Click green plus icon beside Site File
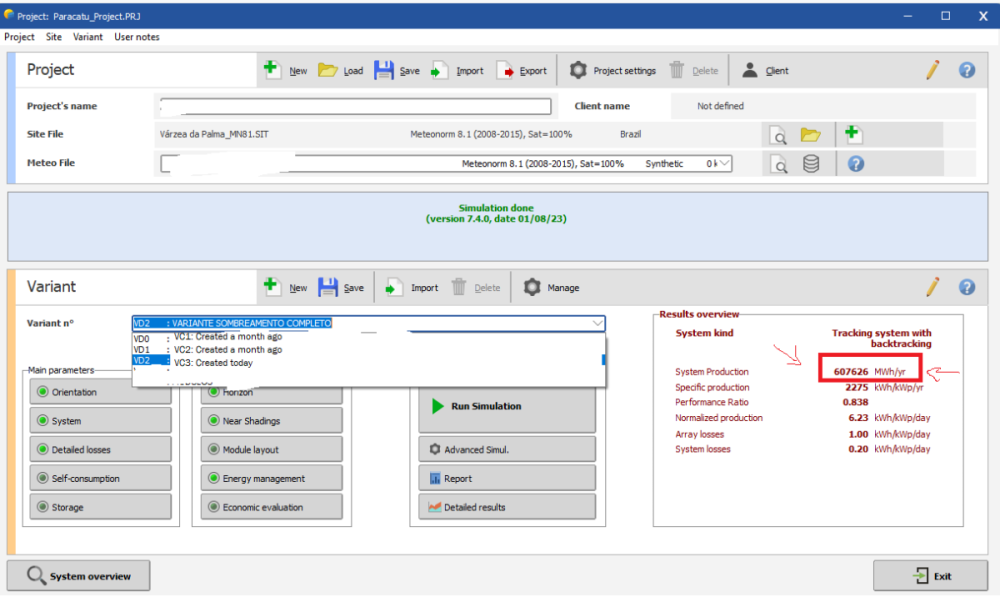Viewport: 1000px width, 597px height. pos(853,134)
